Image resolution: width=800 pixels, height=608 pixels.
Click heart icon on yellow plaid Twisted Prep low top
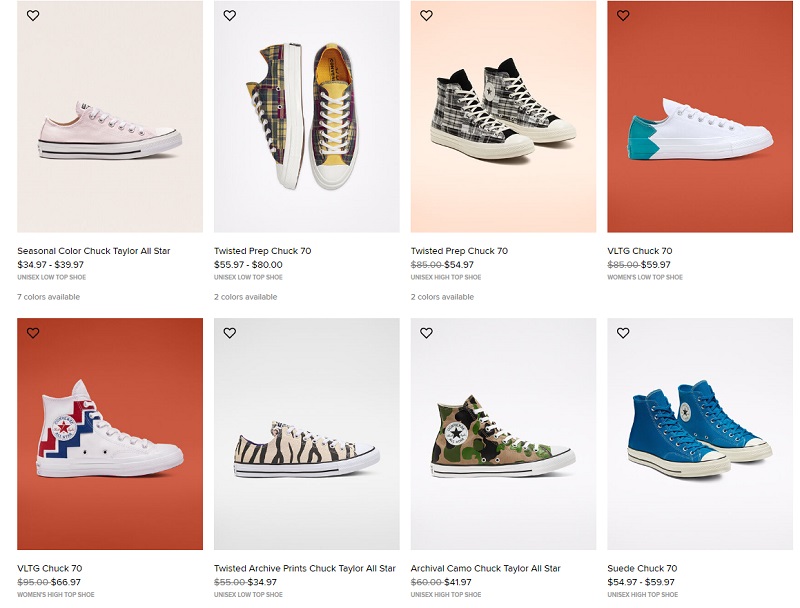pos(230,16)
